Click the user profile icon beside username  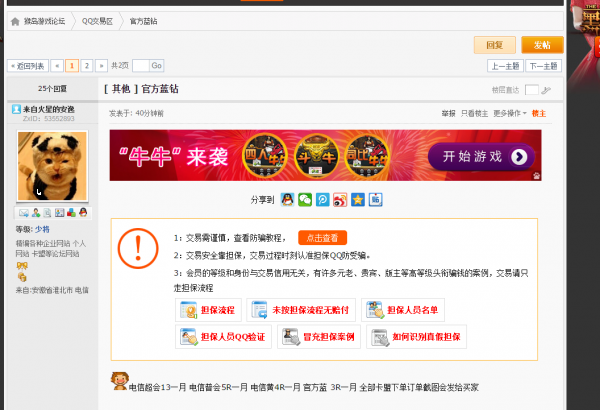click(16, 109)
